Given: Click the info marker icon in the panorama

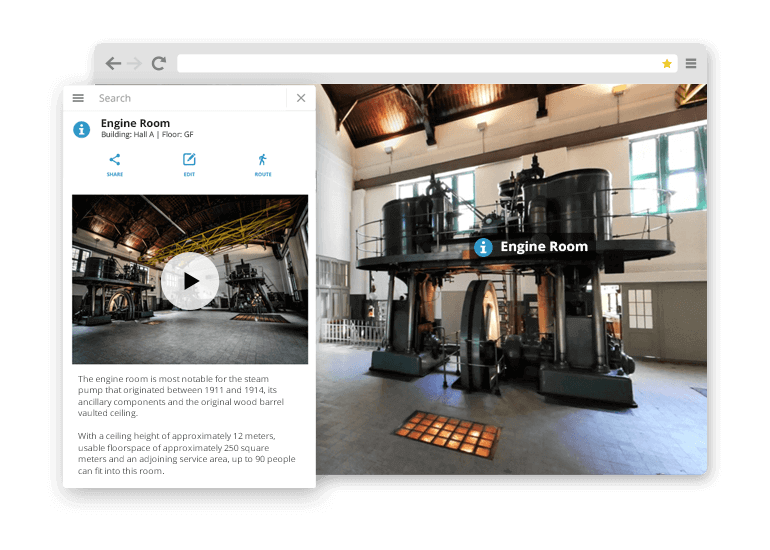Looking at the screenshot, I should point(484,247).
